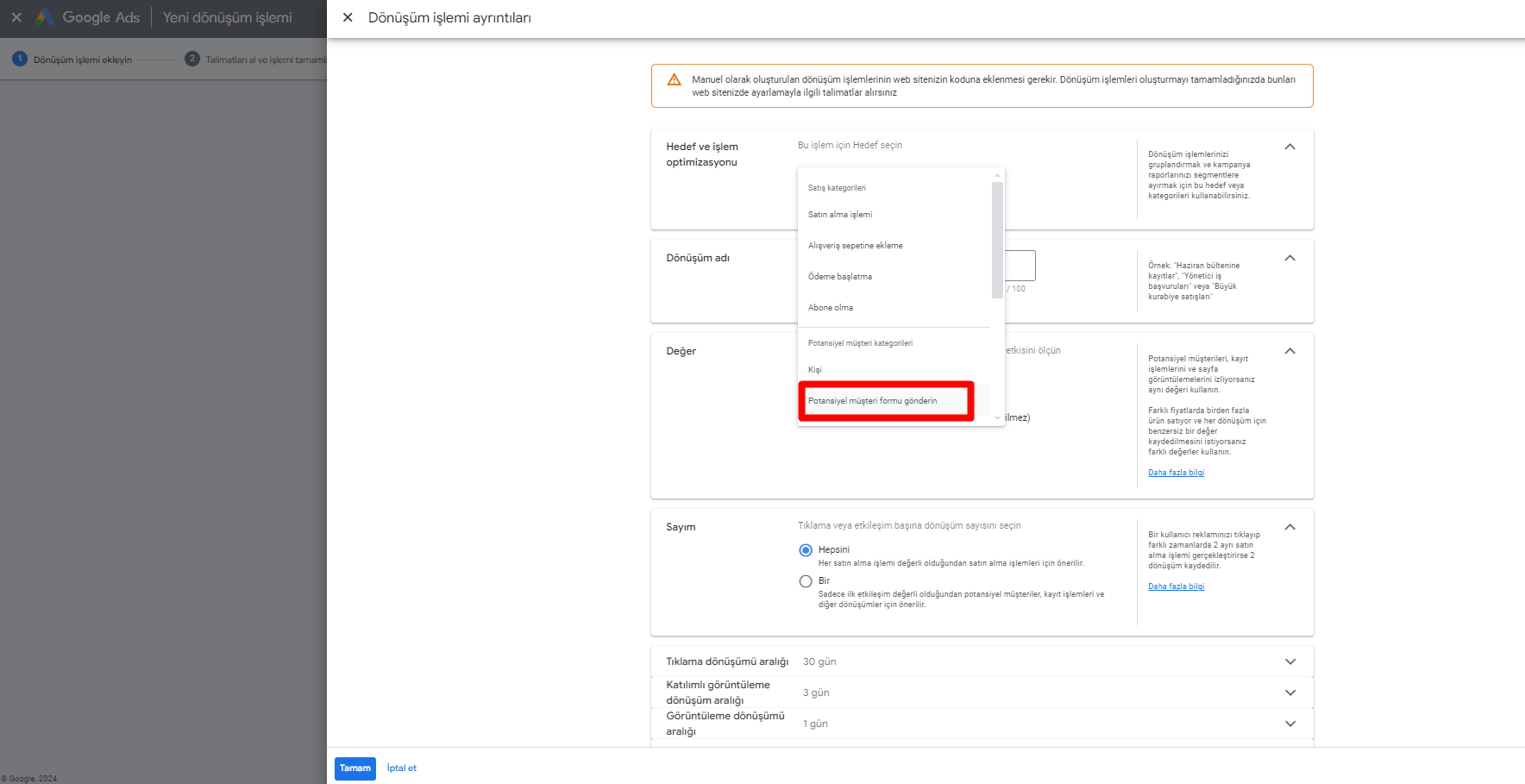Close the Dönüşüm işlemi ayrıntıları panel
The image size is (1525, 784).
(348, 17)
